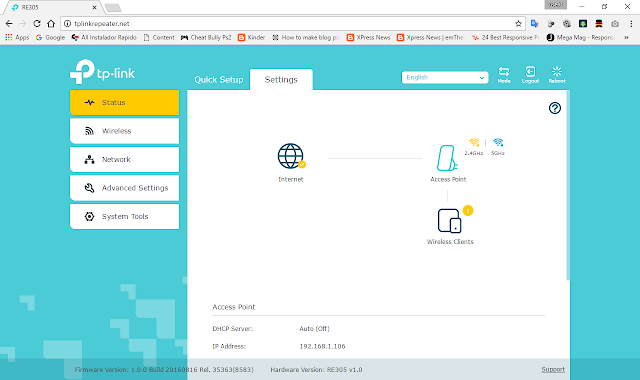Expand the bookmarks overflow chevron
The height and width of the screenshot is (380, 640).
click(x=626, y=38)
